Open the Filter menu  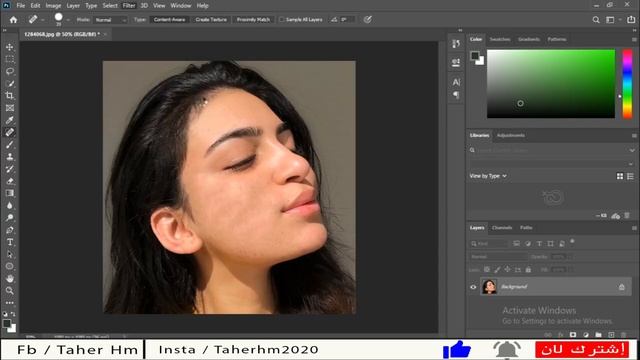pyautogui.click(x=129, y=6)
